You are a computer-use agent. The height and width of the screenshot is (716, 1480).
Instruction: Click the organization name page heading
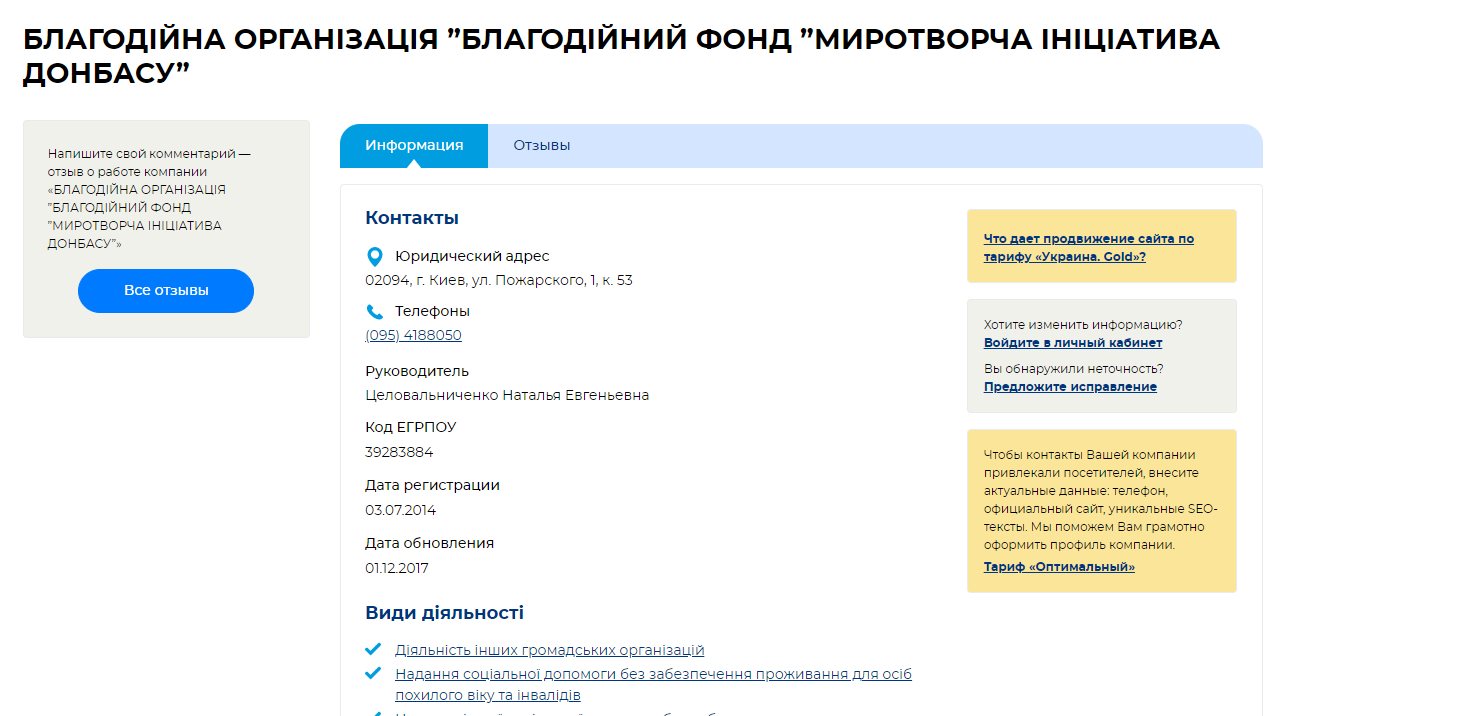click(x=620, y=55)
